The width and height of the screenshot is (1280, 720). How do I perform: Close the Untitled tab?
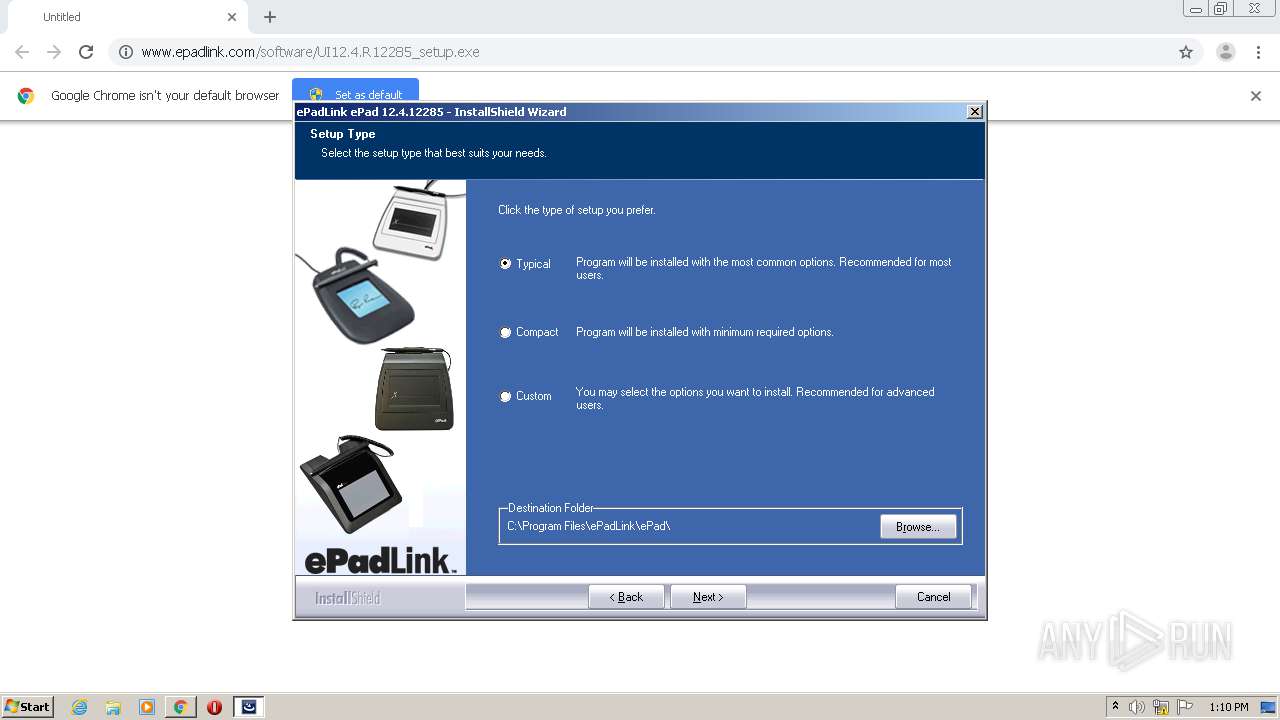pyautogui.click(x=232, y=17)
